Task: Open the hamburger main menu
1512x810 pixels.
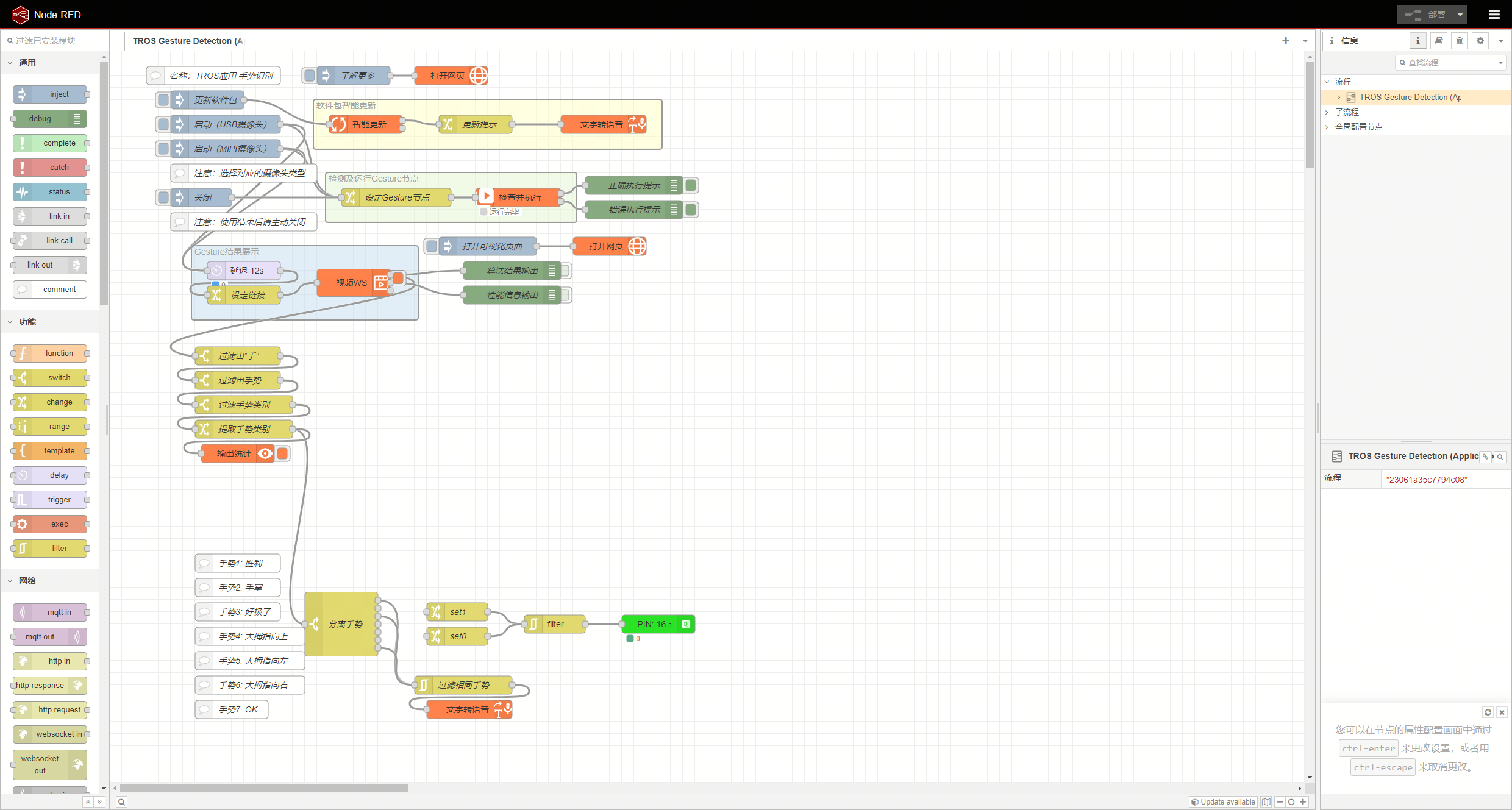Action: tap(1494, 15)
